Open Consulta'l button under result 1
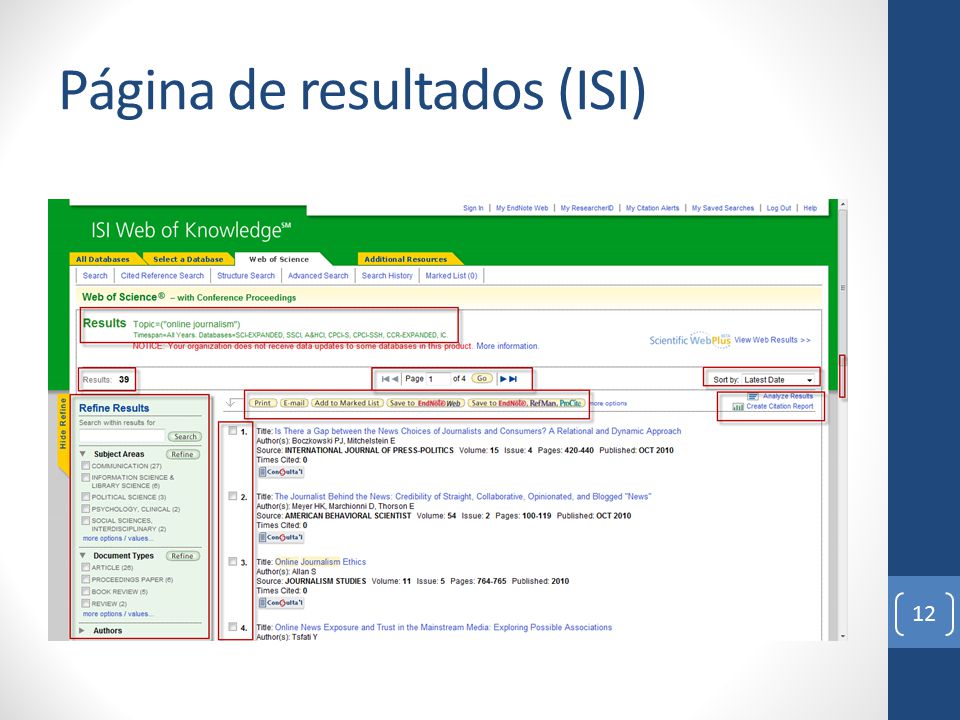960x720 pixels. (x=280, y=472)
